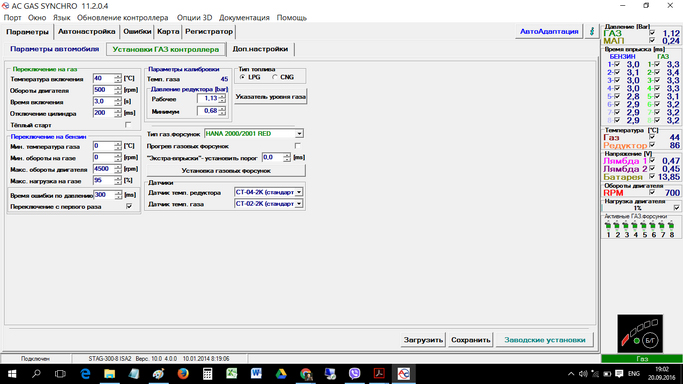Step Минимум pressure 0,68 spinner
This screenshot has width=683, height=384.
pyautogui.click(x=222, y=111)
